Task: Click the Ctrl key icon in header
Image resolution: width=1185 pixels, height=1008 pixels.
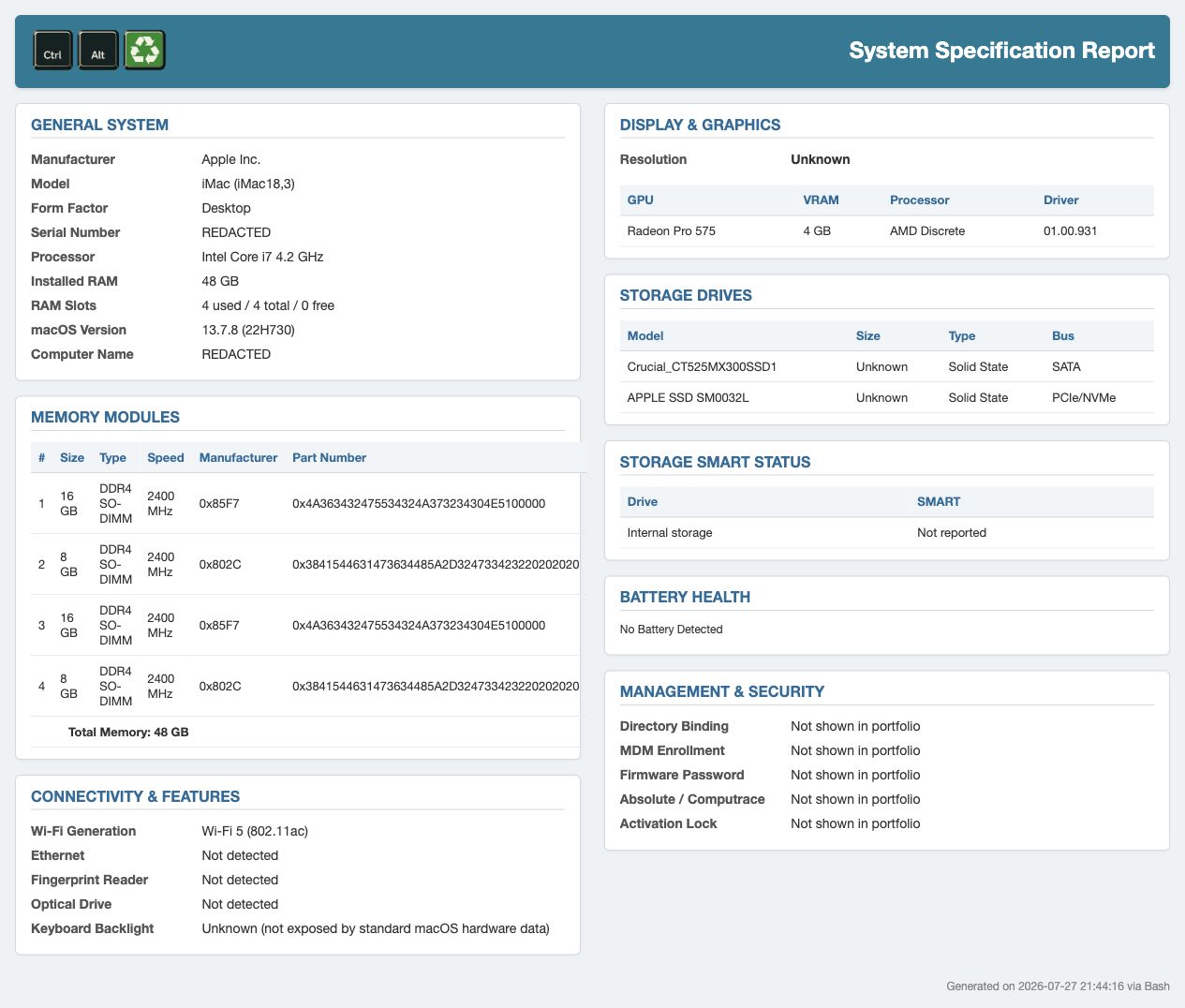Action: click(52, 52)
